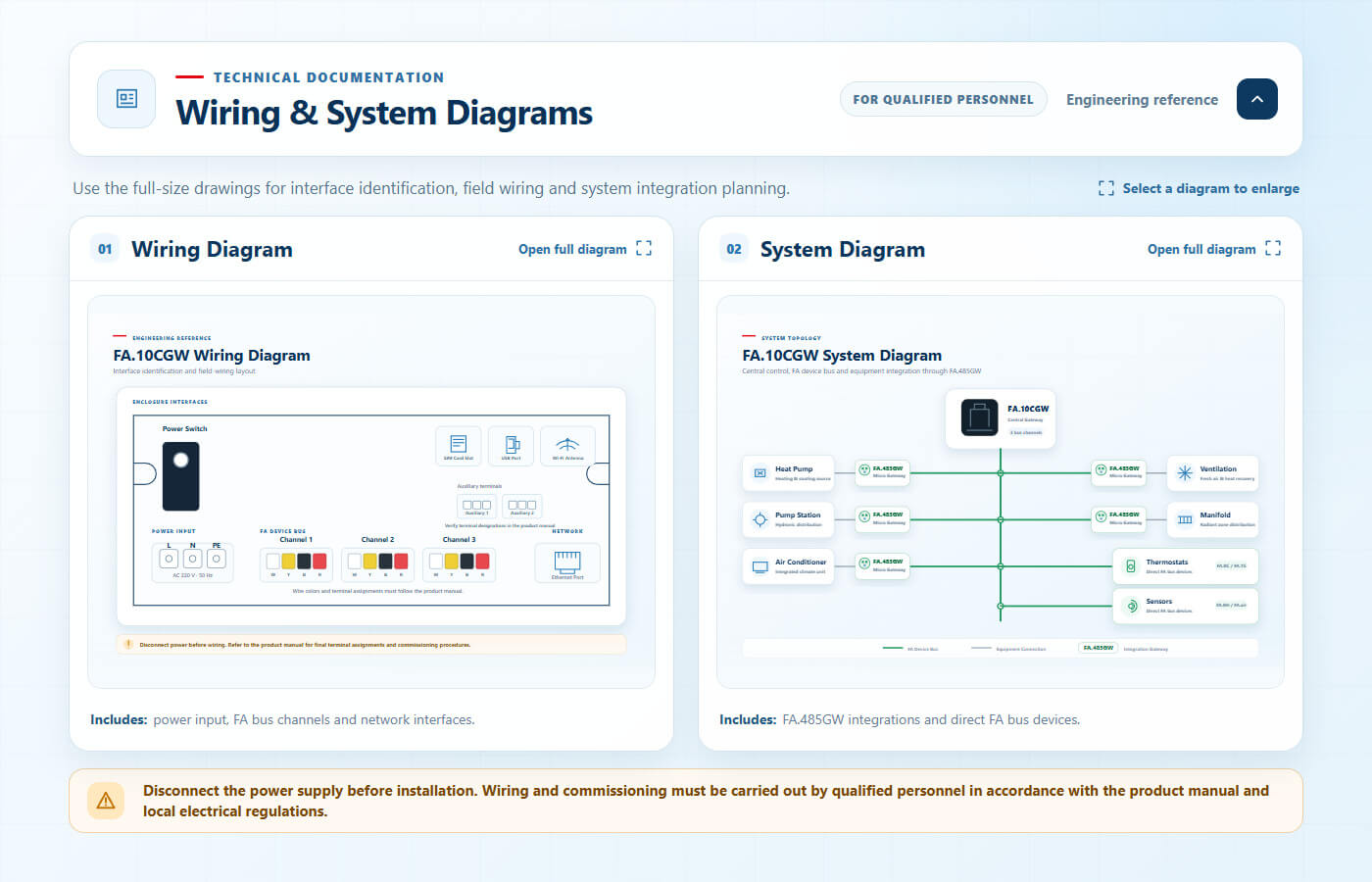Click the Auxiliary 1 terminal block
This screenshot has height=882, width=1372.
[x=476, y=506]
